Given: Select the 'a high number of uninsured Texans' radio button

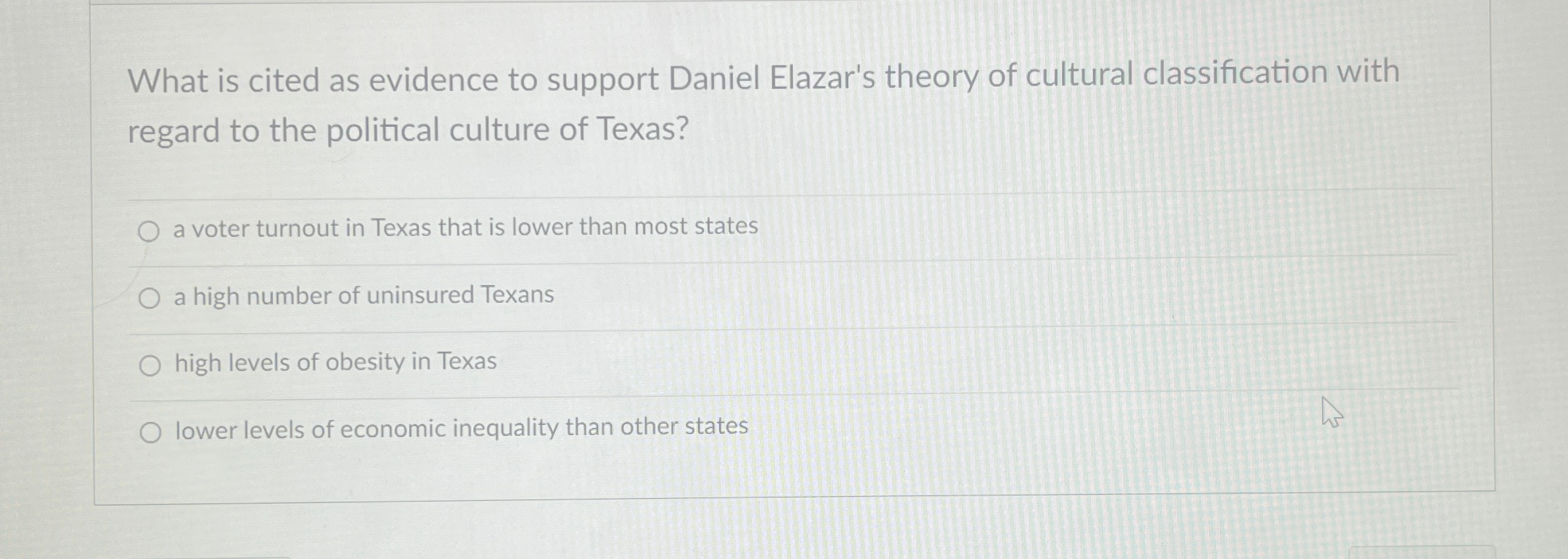Looking at the screenshot, I should pos(149,297).
